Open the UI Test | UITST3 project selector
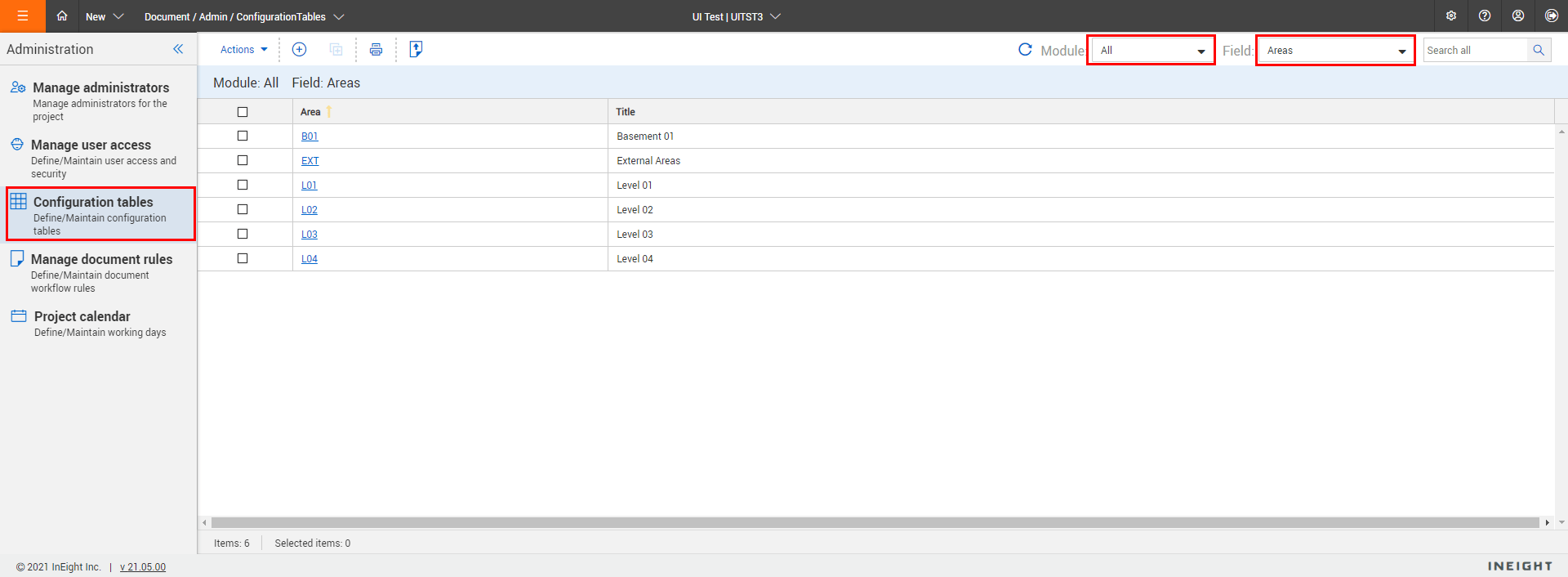 737,16
